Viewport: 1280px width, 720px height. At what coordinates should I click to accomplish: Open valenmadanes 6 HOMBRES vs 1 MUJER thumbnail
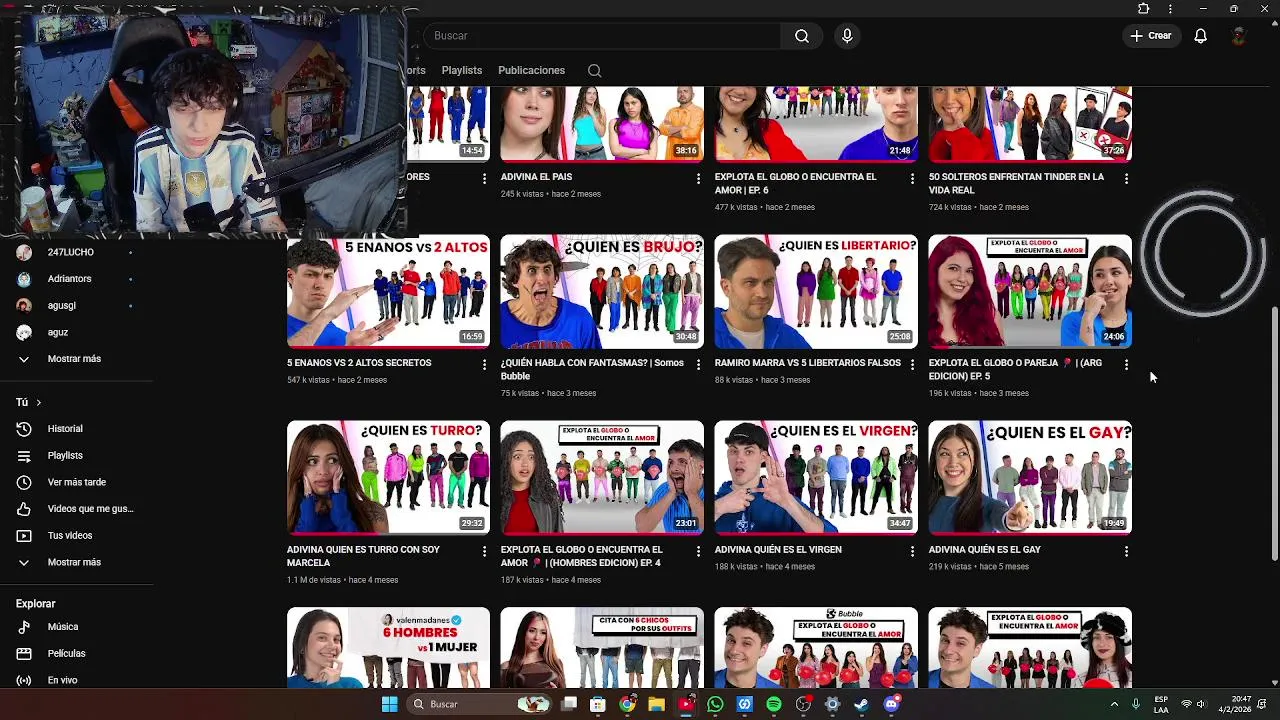tap(388, 647)
